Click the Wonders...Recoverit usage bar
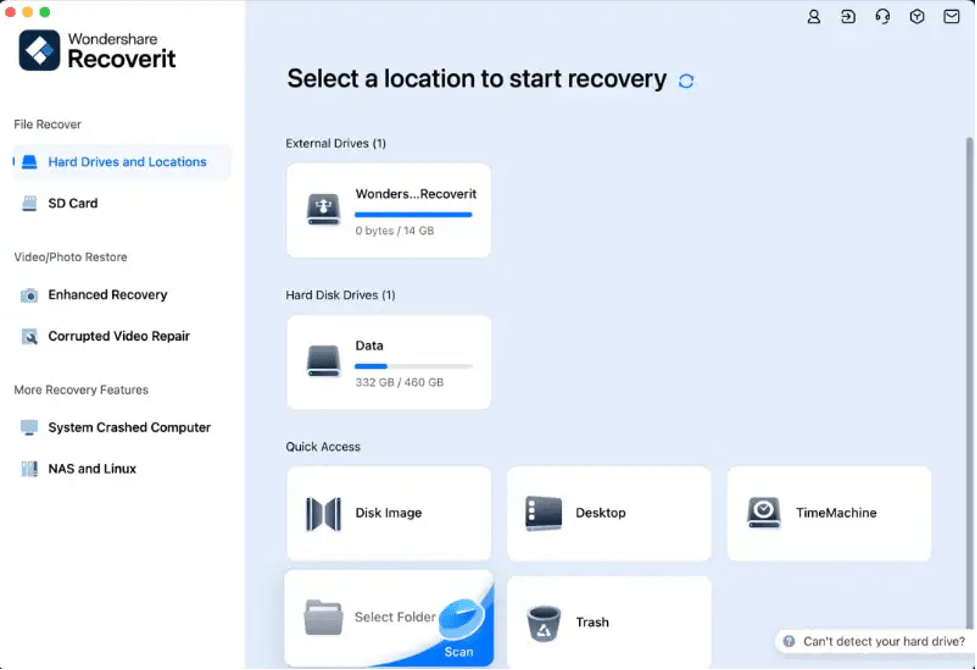Viewport: 977px width, 670px height. (x=414, y=214)
